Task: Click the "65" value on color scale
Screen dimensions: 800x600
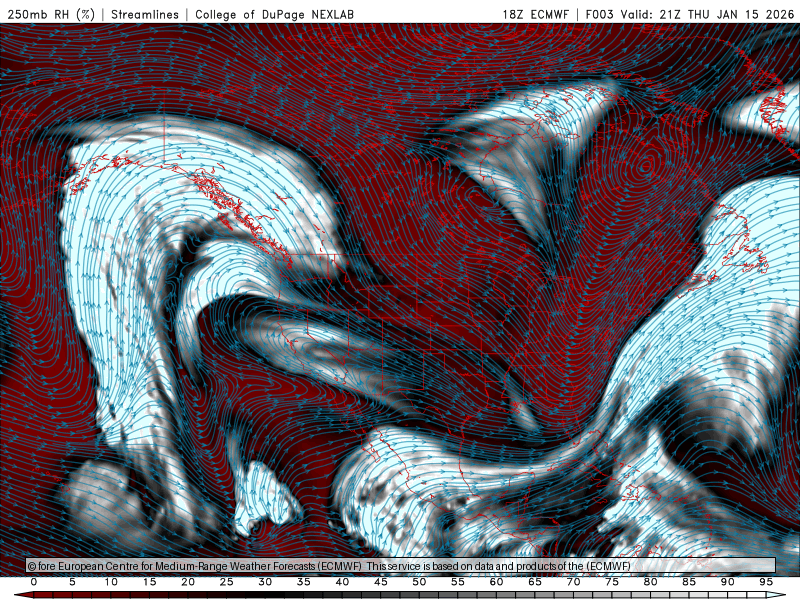Action: pos(535,582)
